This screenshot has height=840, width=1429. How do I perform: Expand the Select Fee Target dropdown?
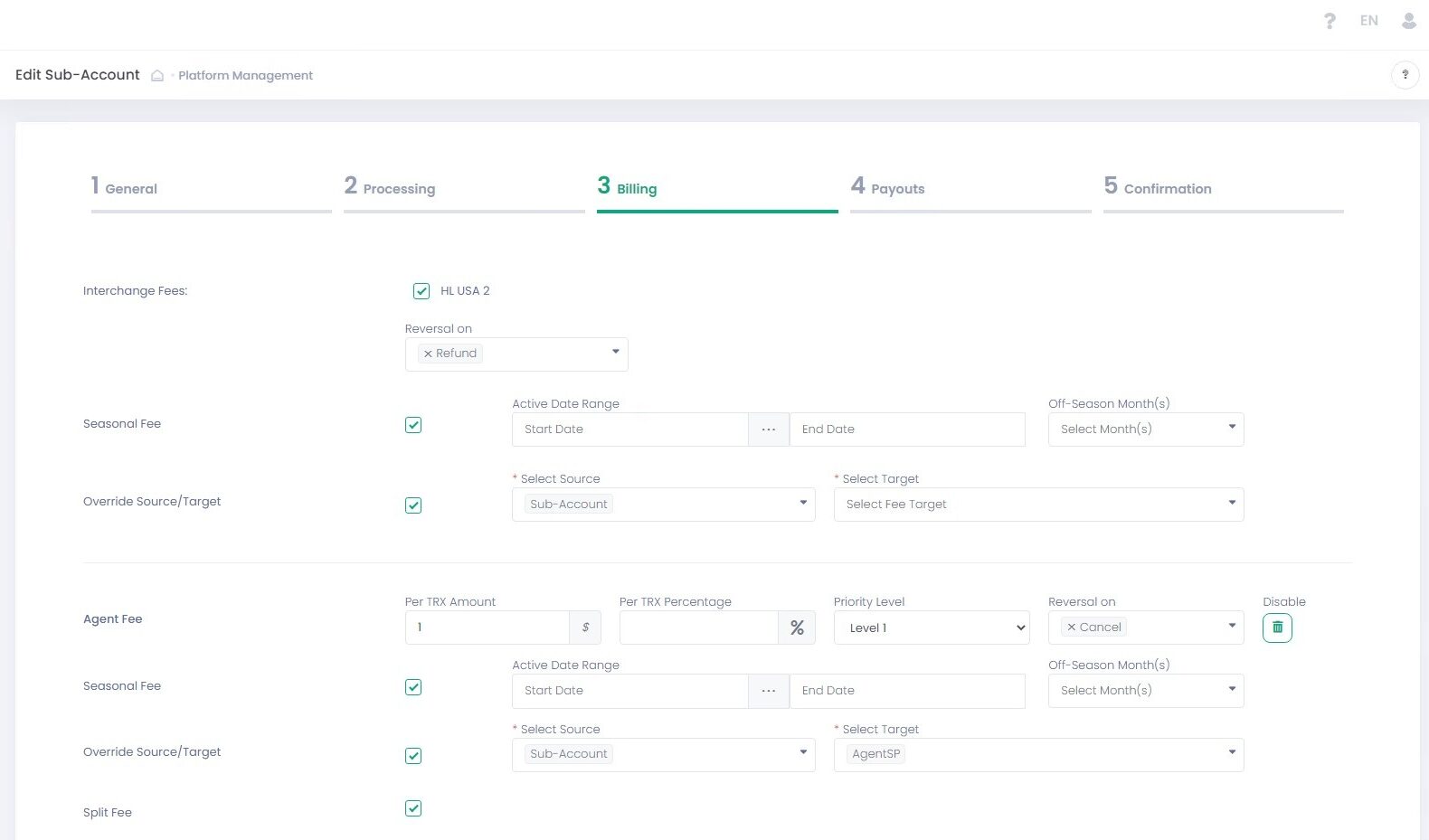pos(1038,505)
